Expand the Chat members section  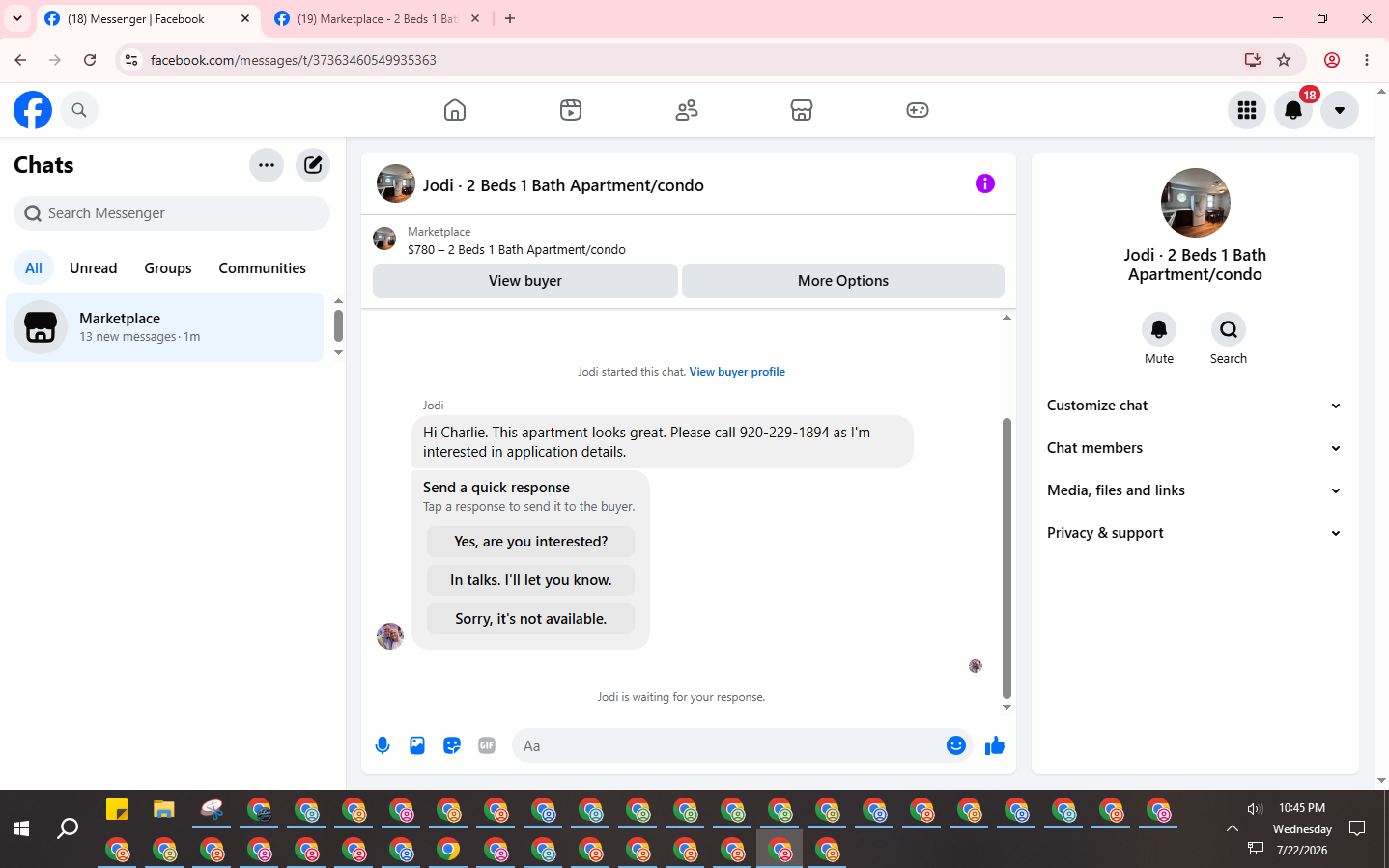1195,448
